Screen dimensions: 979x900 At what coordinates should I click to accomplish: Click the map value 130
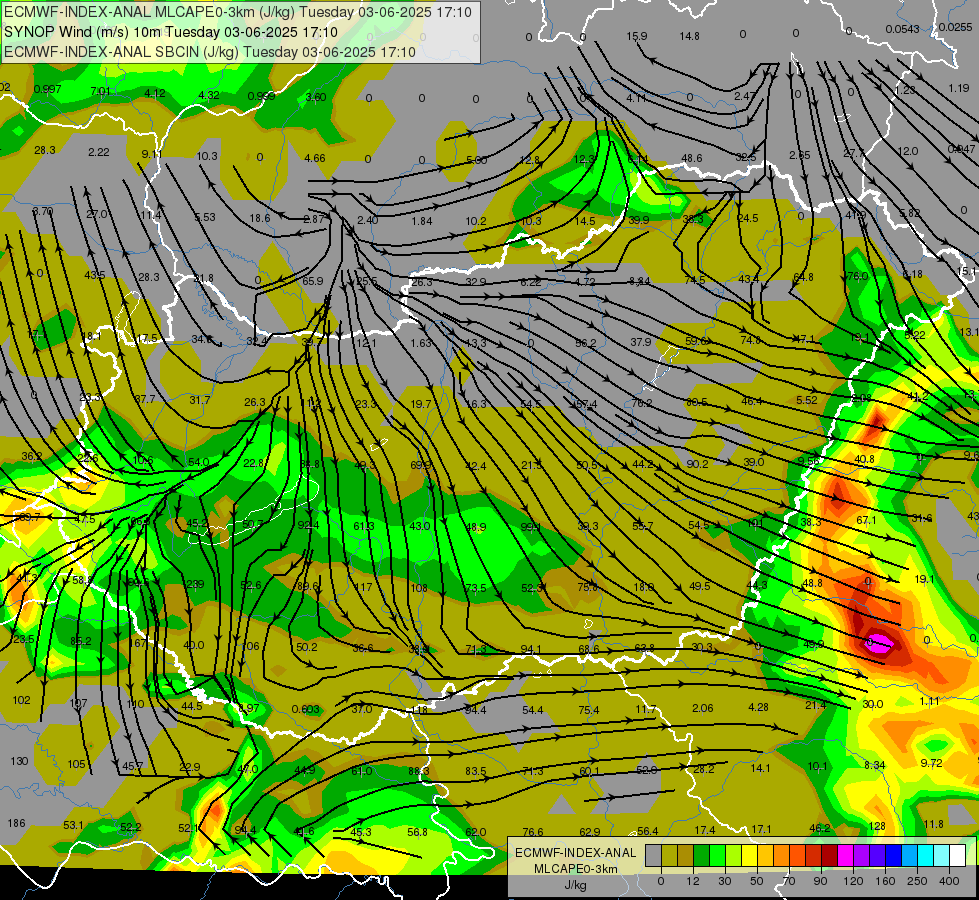(19, 761)
